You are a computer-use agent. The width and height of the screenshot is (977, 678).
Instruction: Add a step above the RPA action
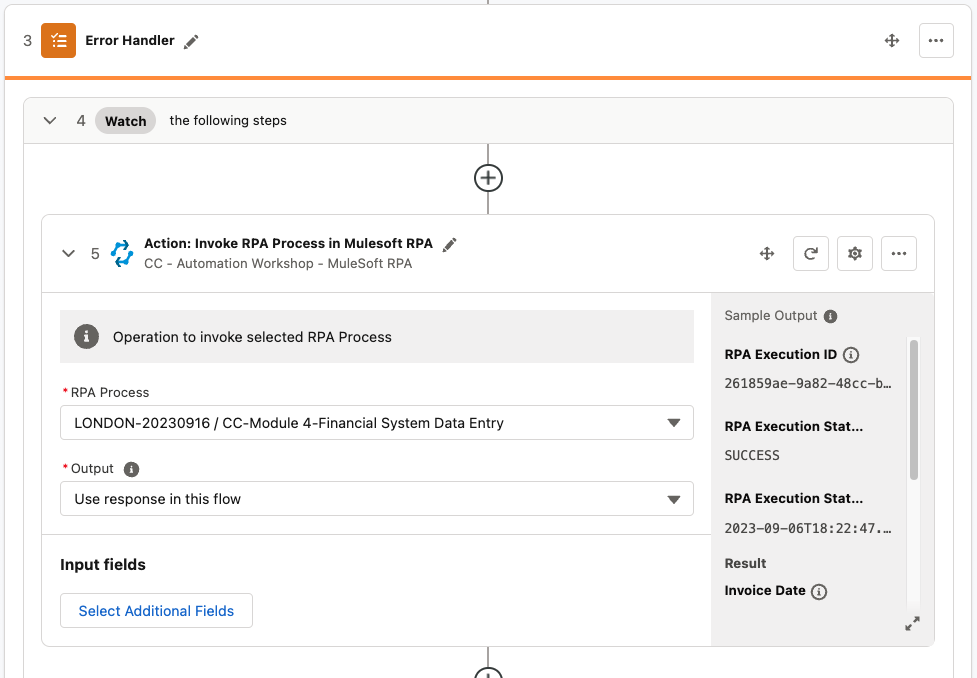click(488, 178)
